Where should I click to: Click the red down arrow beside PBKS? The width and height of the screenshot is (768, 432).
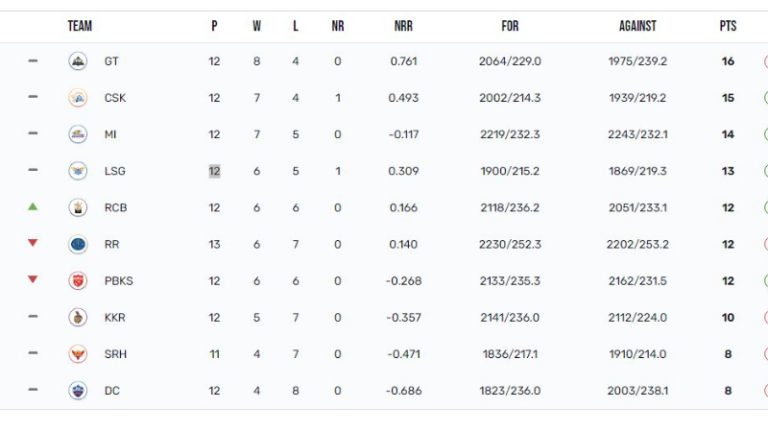coord(33,280)
